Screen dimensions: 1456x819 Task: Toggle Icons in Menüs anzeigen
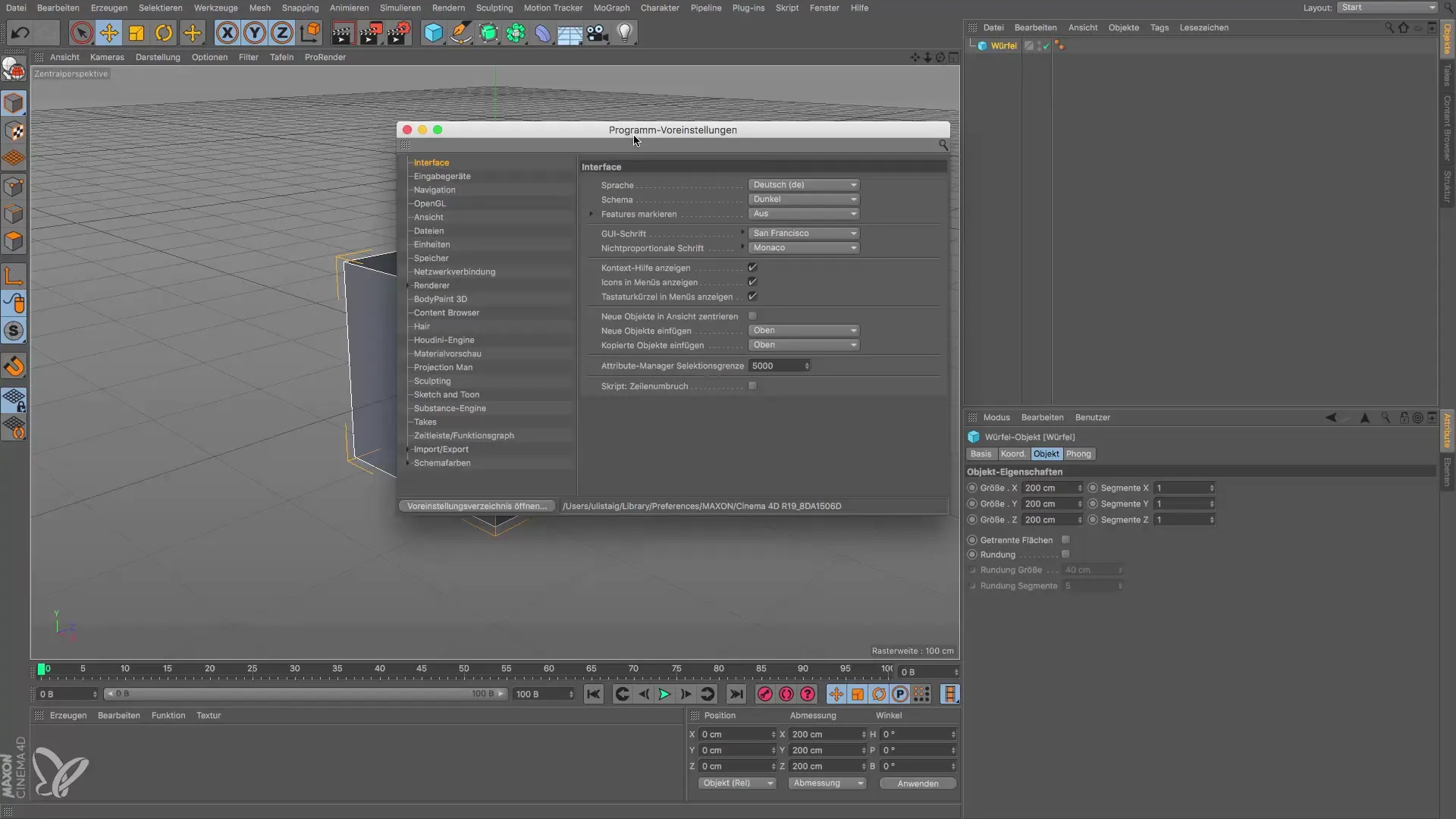(x=752, y=282)
